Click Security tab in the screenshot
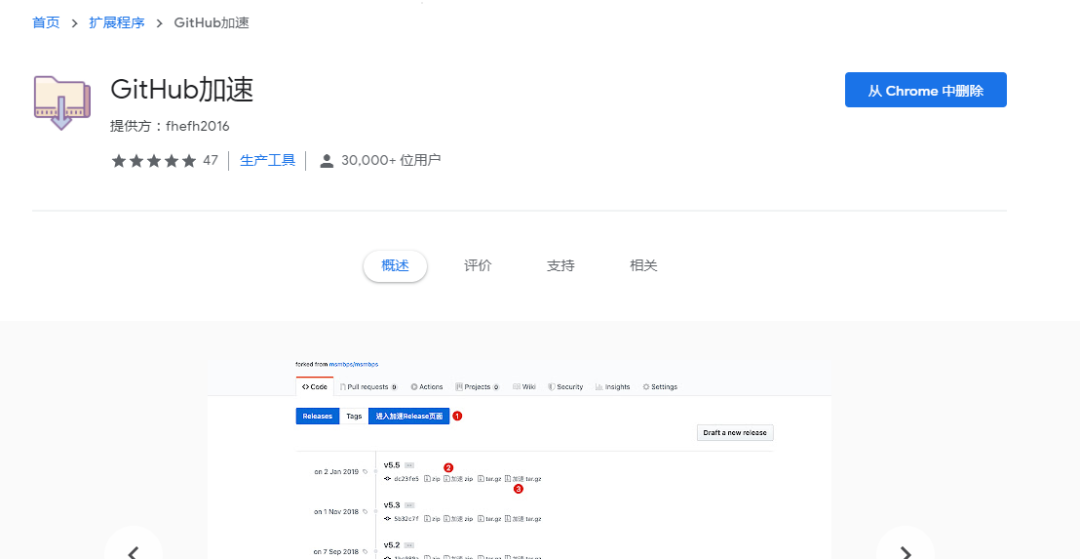Image resolution: width=1080 pixels, height=559 pixels. (x=565, y=387)
